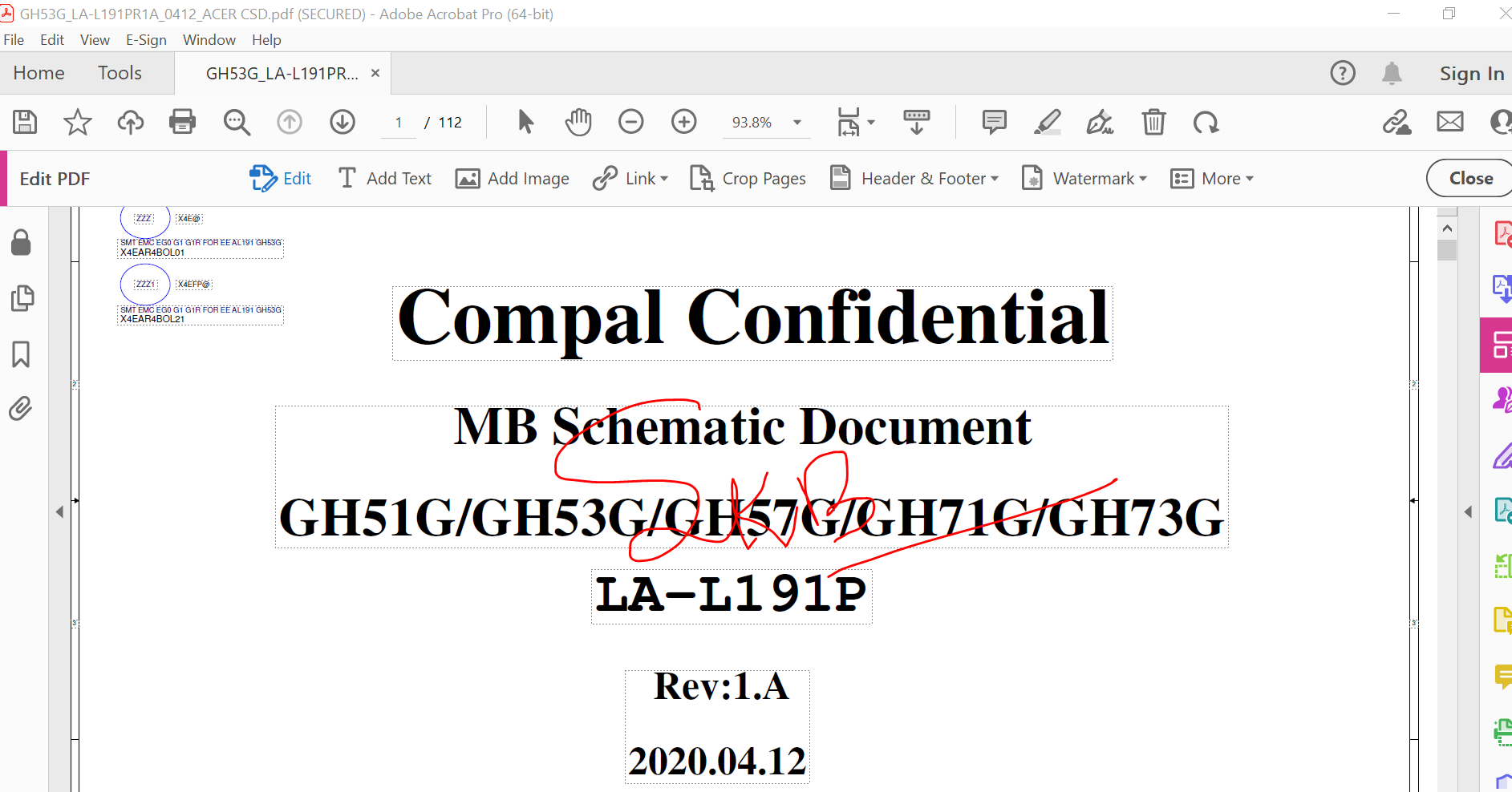This screenshot has width=1512, height=792.
Task: Click the Crop Pages button
Action: [x=748, y=179]
